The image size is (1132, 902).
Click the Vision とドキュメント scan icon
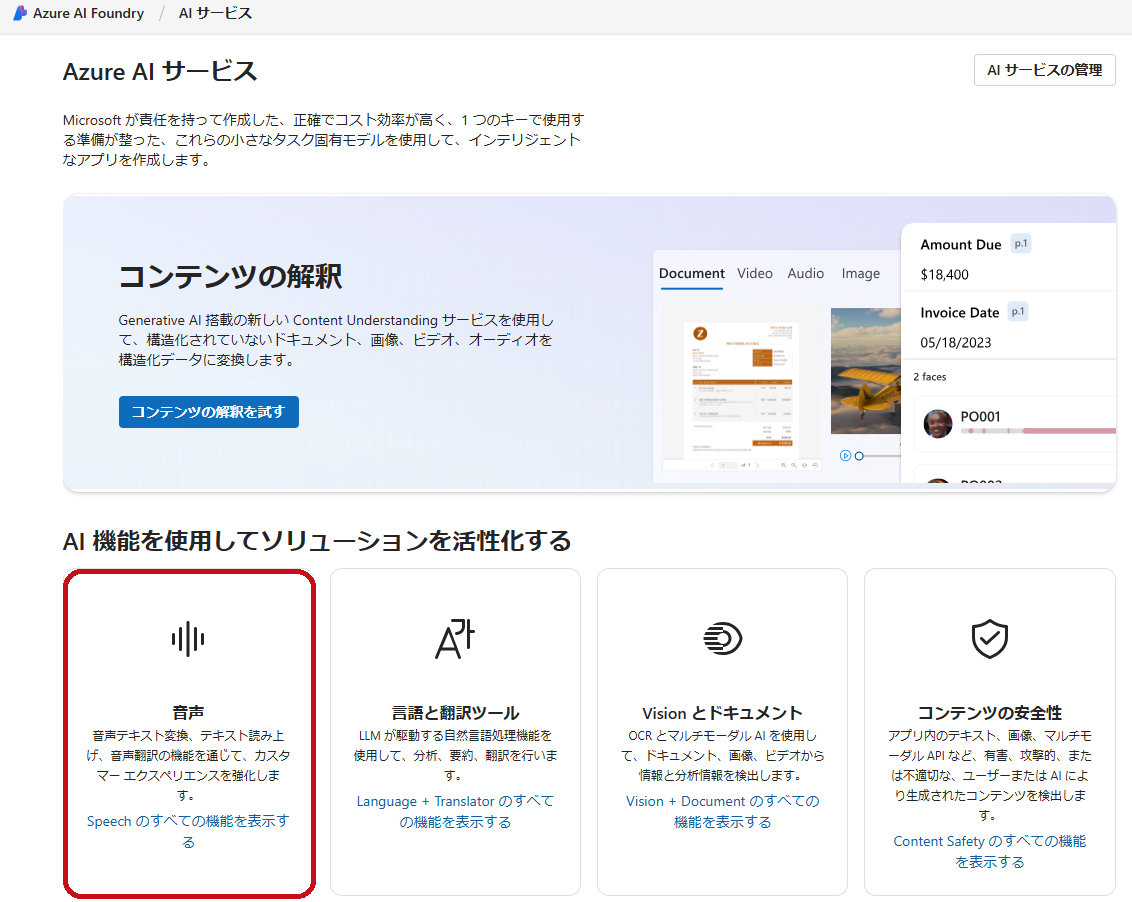722,639
